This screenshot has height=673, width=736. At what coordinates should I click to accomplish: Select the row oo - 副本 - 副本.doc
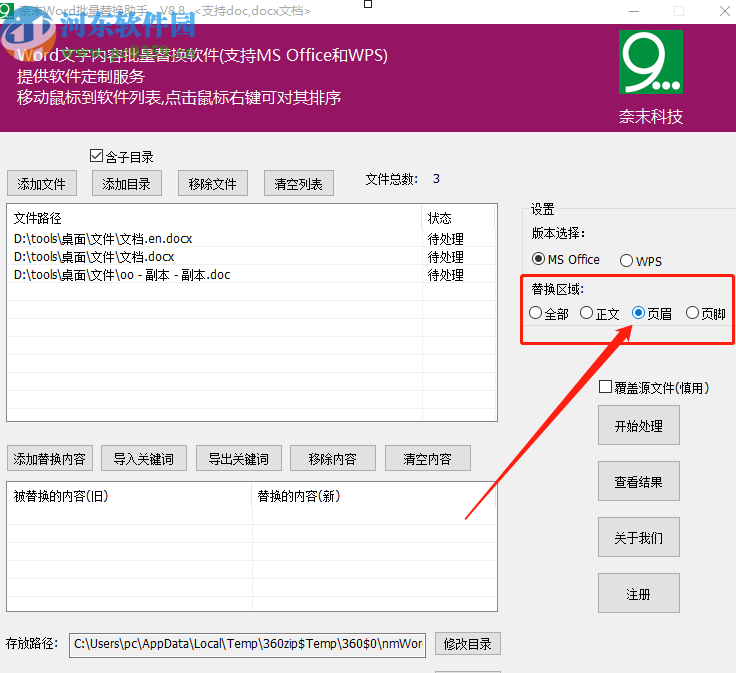point(252,275)
